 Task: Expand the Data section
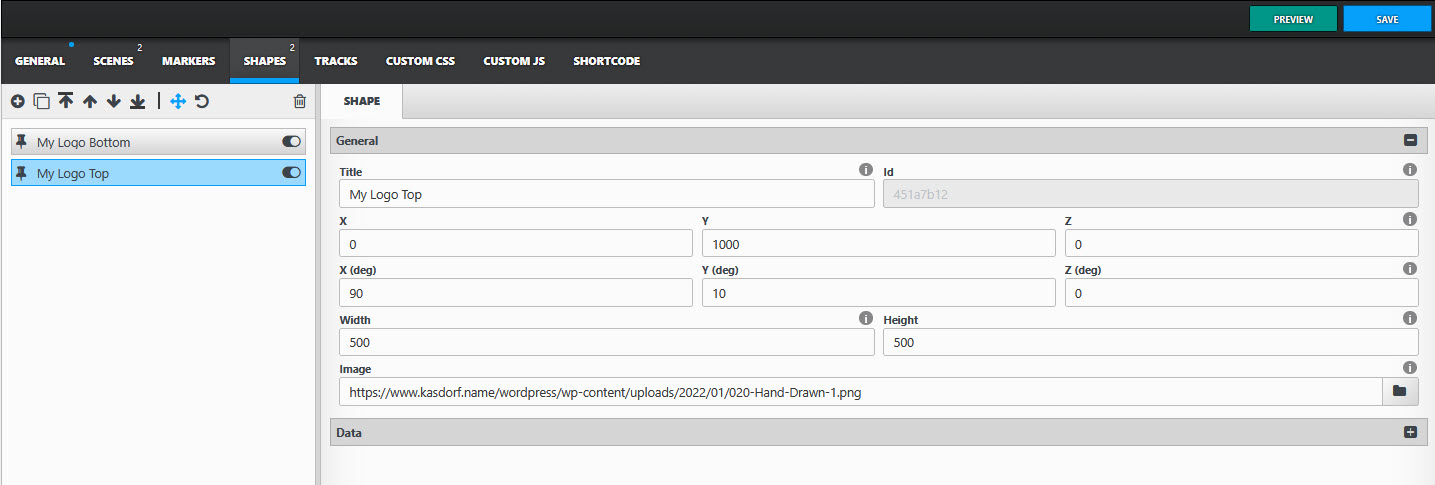[1410, 433]
